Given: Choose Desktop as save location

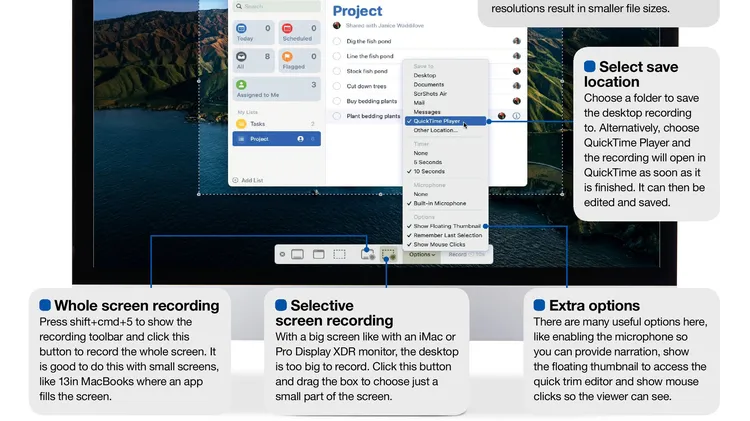Looking at the screenshot, I should pos(445,76).
